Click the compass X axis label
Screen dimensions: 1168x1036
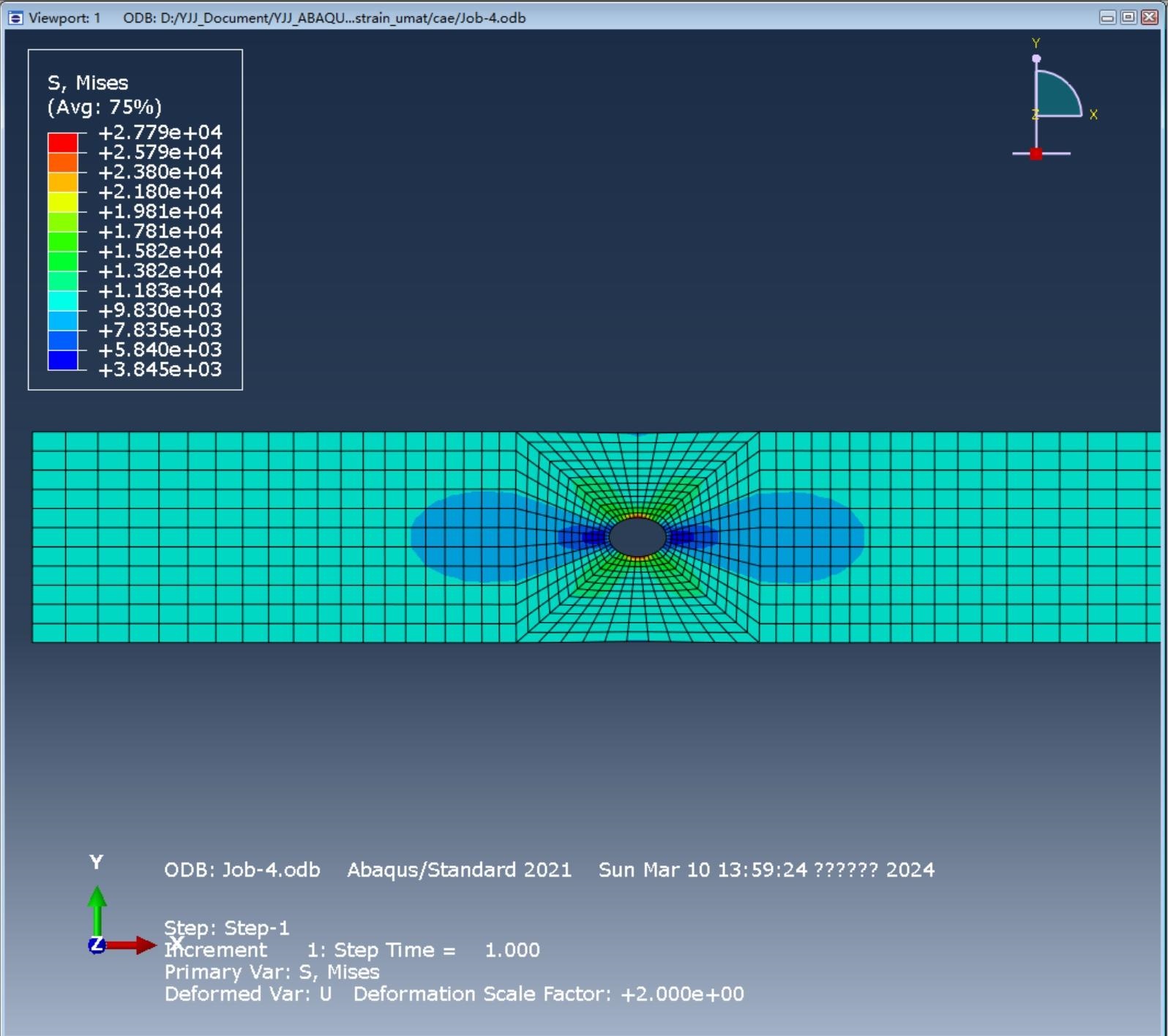pyautogui.click(x=1093, y=115)
